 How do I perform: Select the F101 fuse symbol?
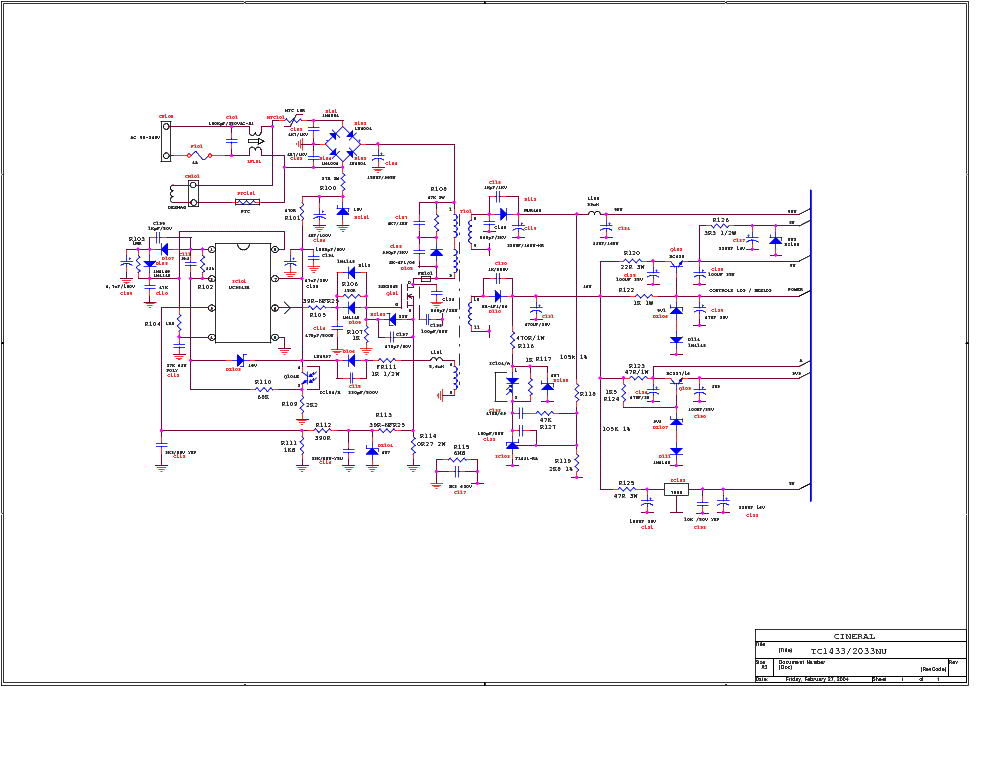(200, 155)
